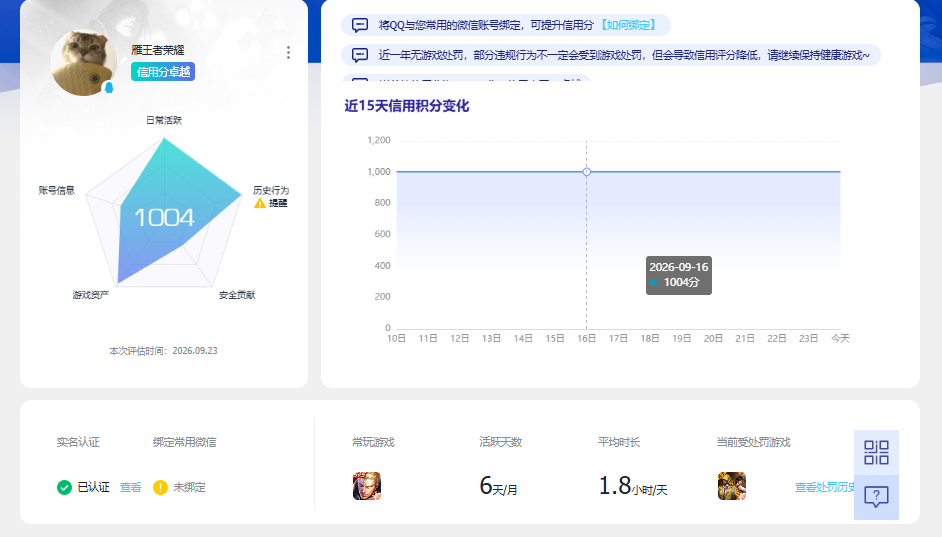
Task: Open the 查看处罚历史 link
Action: click(x=824, y=487)
